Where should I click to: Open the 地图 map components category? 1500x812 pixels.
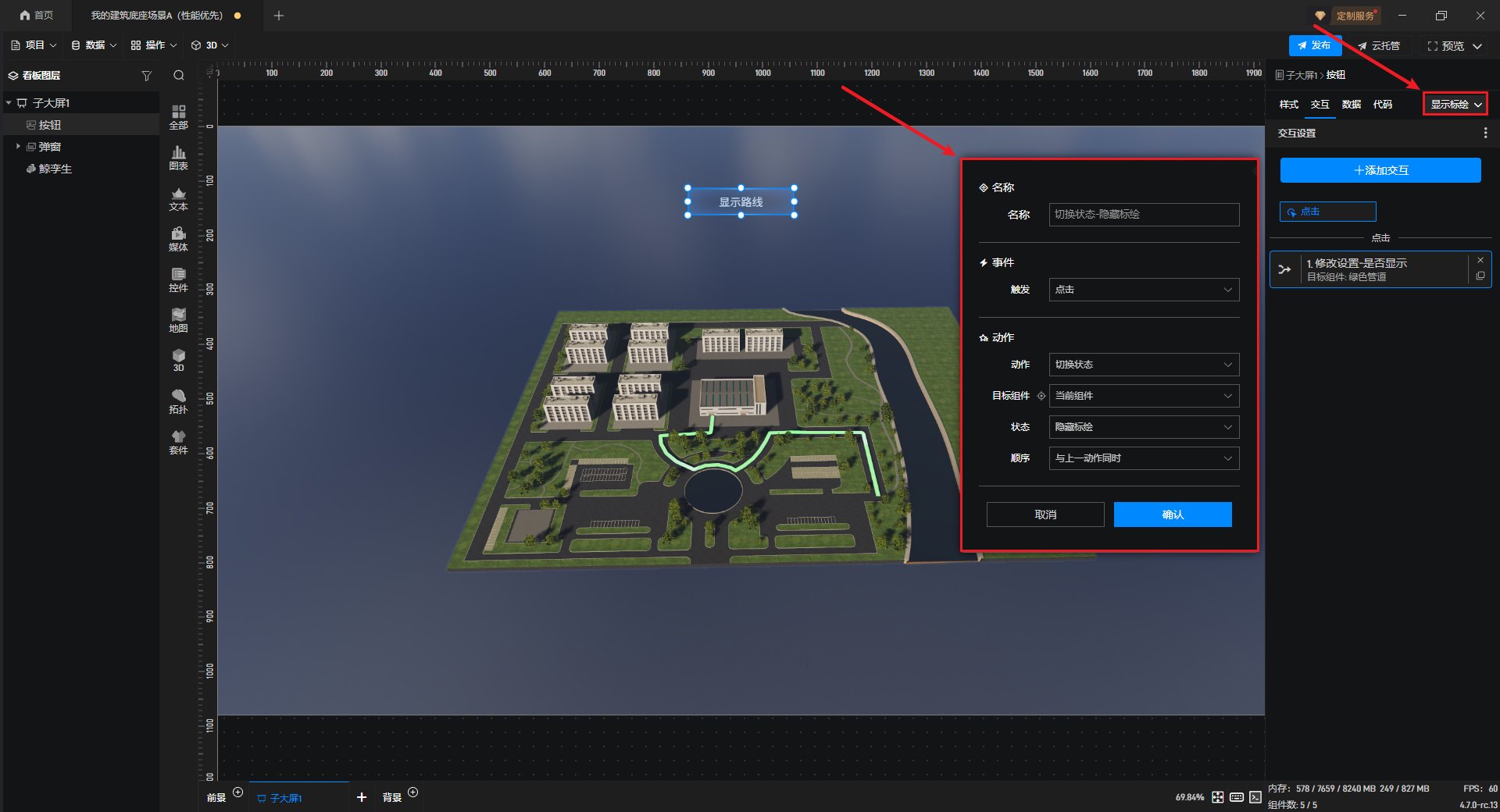[x=178, y=319]
